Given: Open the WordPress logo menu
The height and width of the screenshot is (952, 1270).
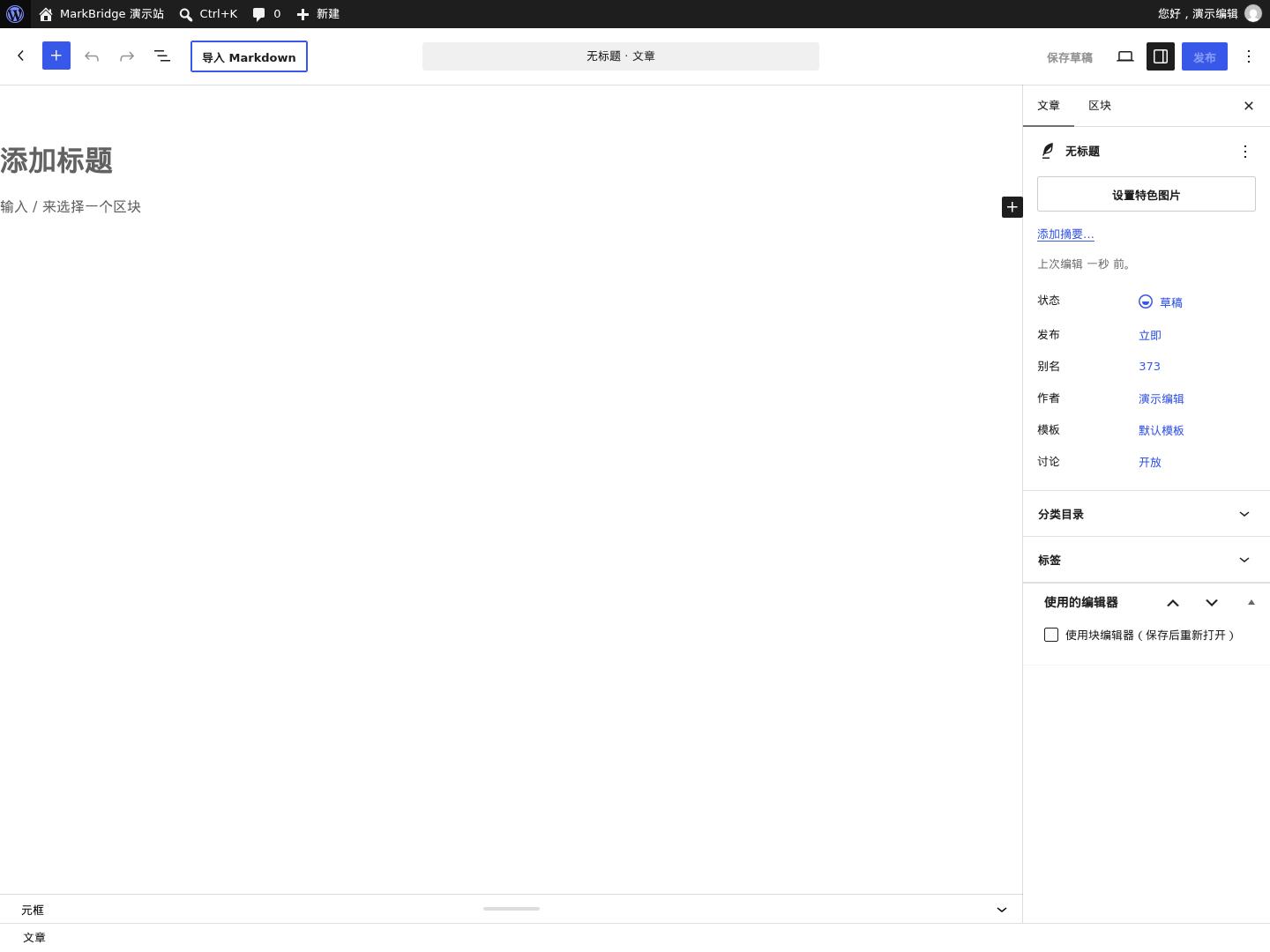Looking at the screenshot, I should point(15,14).
